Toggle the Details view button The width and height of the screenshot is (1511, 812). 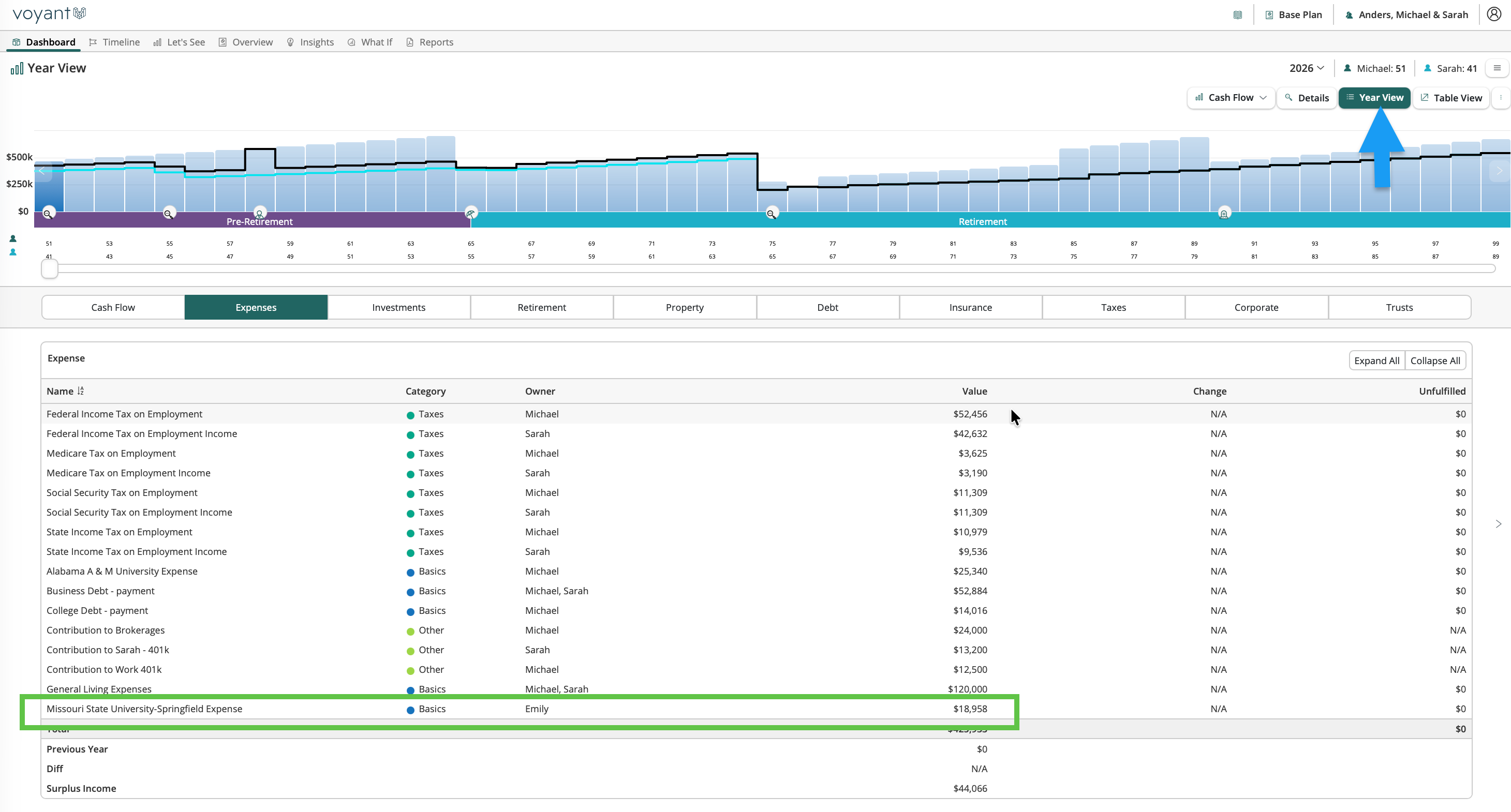[x=1306, y=97]
